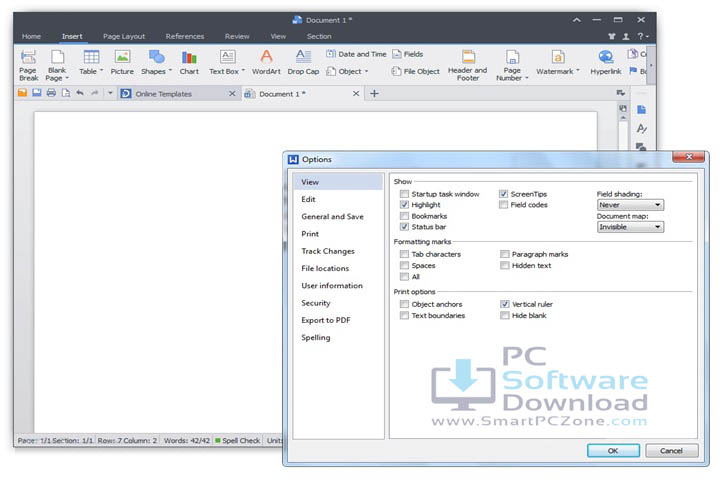The height and width of the screenshot is (480, 720).
Task: Uncheck the Status bar checkbox
Action: (x=404, y=227)
